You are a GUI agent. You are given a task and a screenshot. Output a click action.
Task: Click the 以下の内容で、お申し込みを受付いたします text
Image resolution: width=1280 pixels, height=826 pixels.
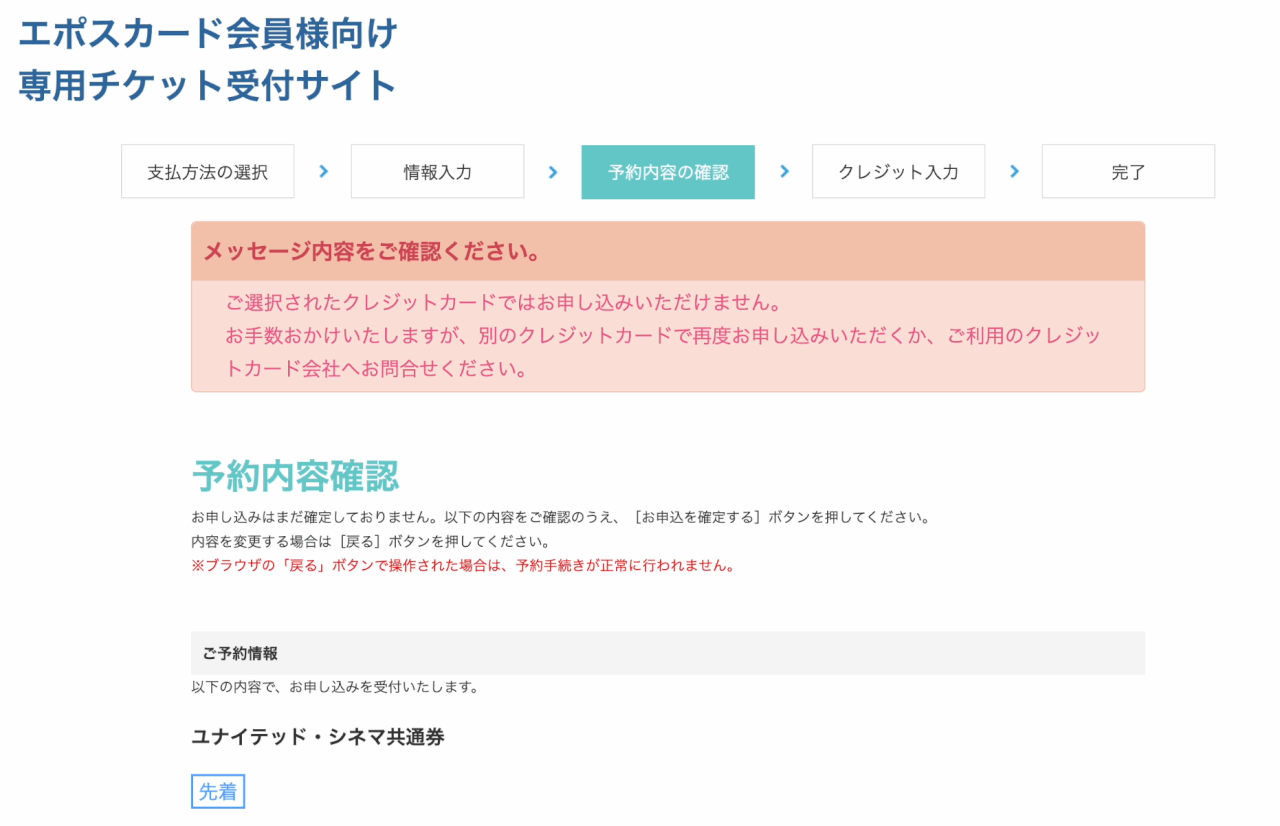pos(335,688)
